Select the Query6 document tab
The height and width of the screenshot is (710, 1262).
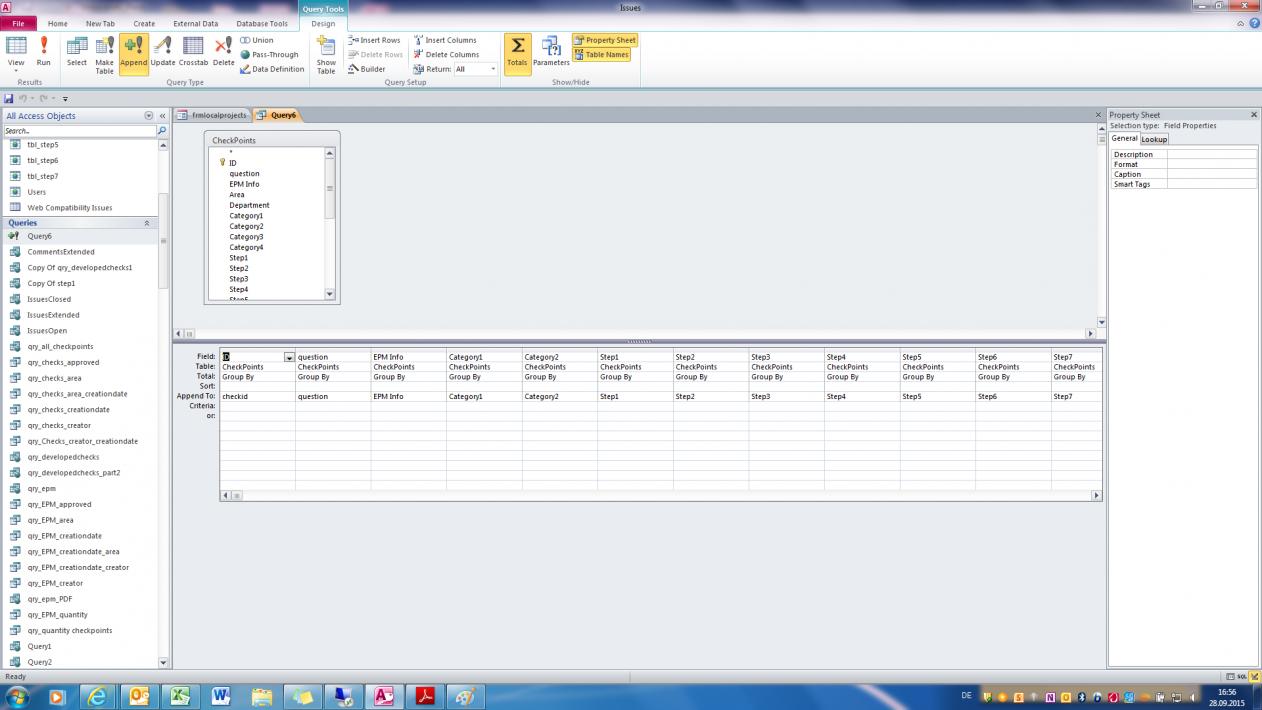click(x=277, y=115)
